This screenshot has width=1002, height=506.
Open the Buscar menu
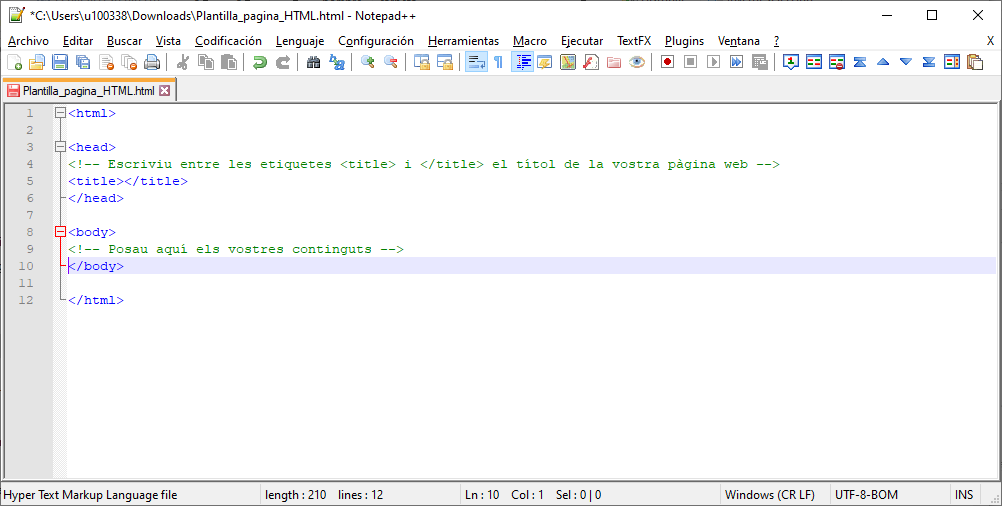click(x=125, y=41)
